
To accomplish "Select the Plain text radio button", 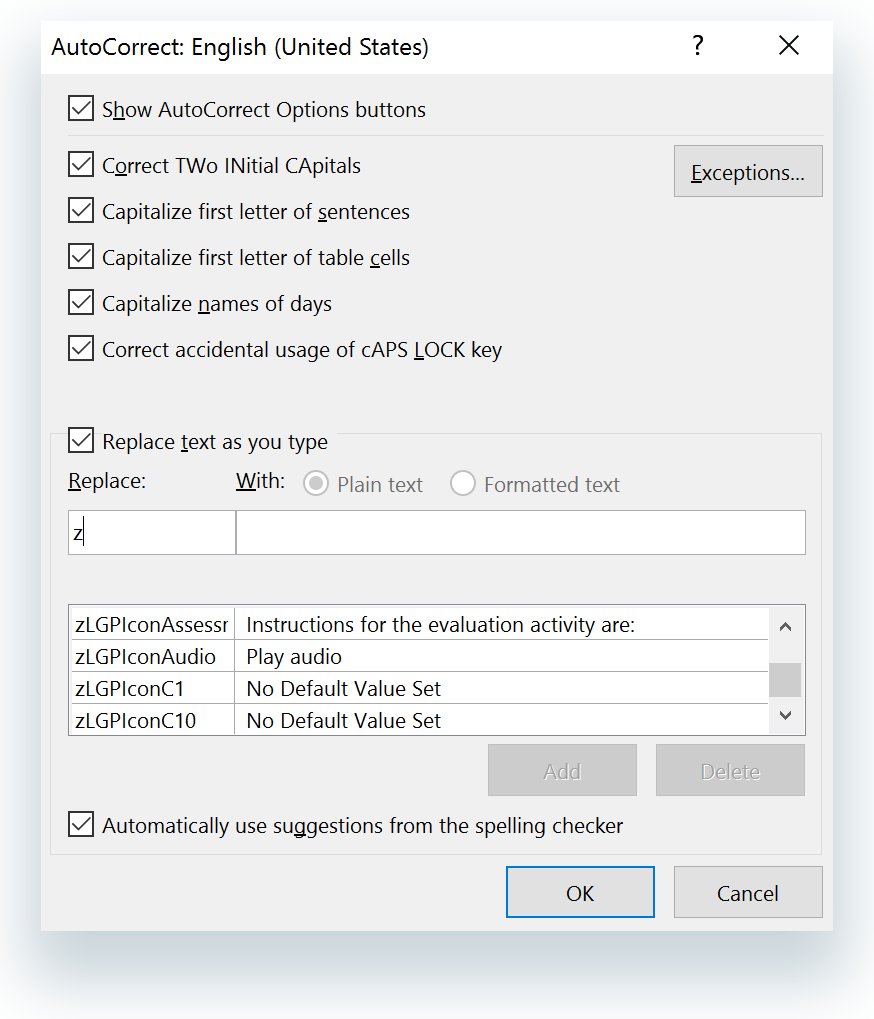I will pyautogui.click(x=316, y=484).
